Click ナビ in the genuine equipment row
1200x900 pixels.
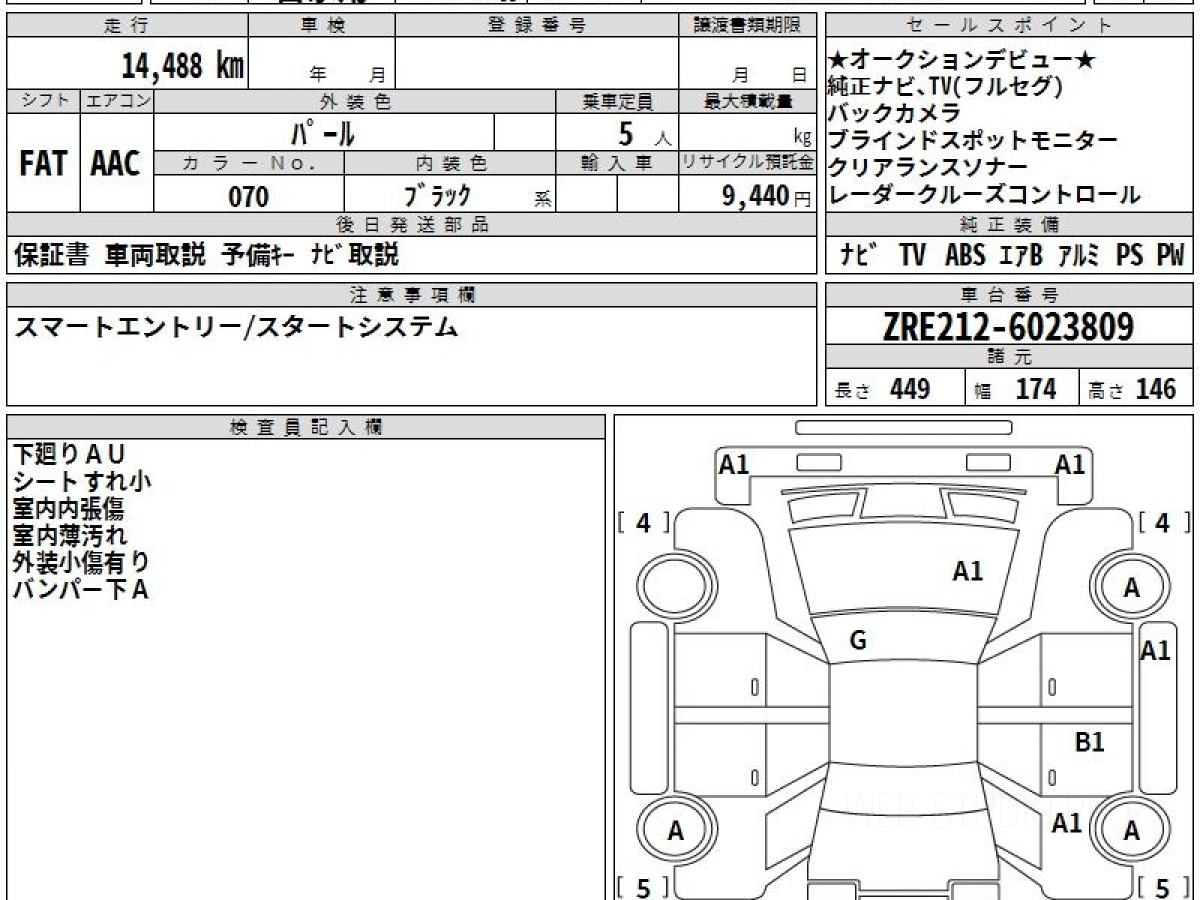(x=860, y=256)
